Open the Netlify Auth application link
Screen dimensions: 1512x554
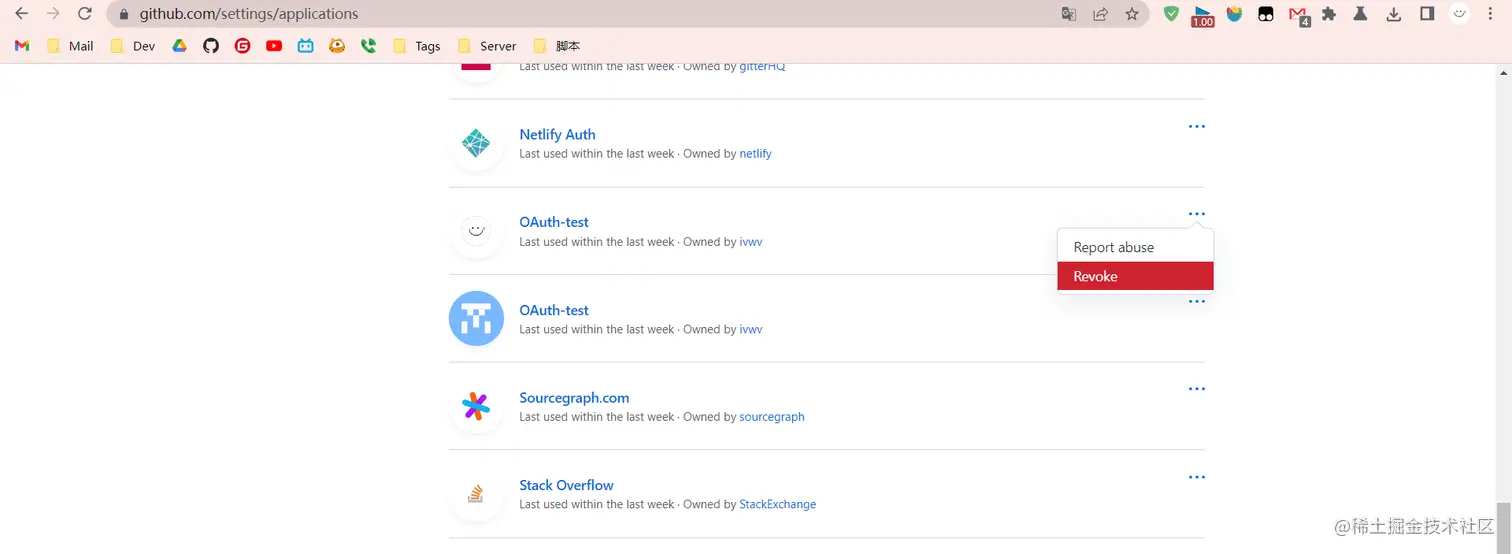pyautogui.click(x=557, y=134)
